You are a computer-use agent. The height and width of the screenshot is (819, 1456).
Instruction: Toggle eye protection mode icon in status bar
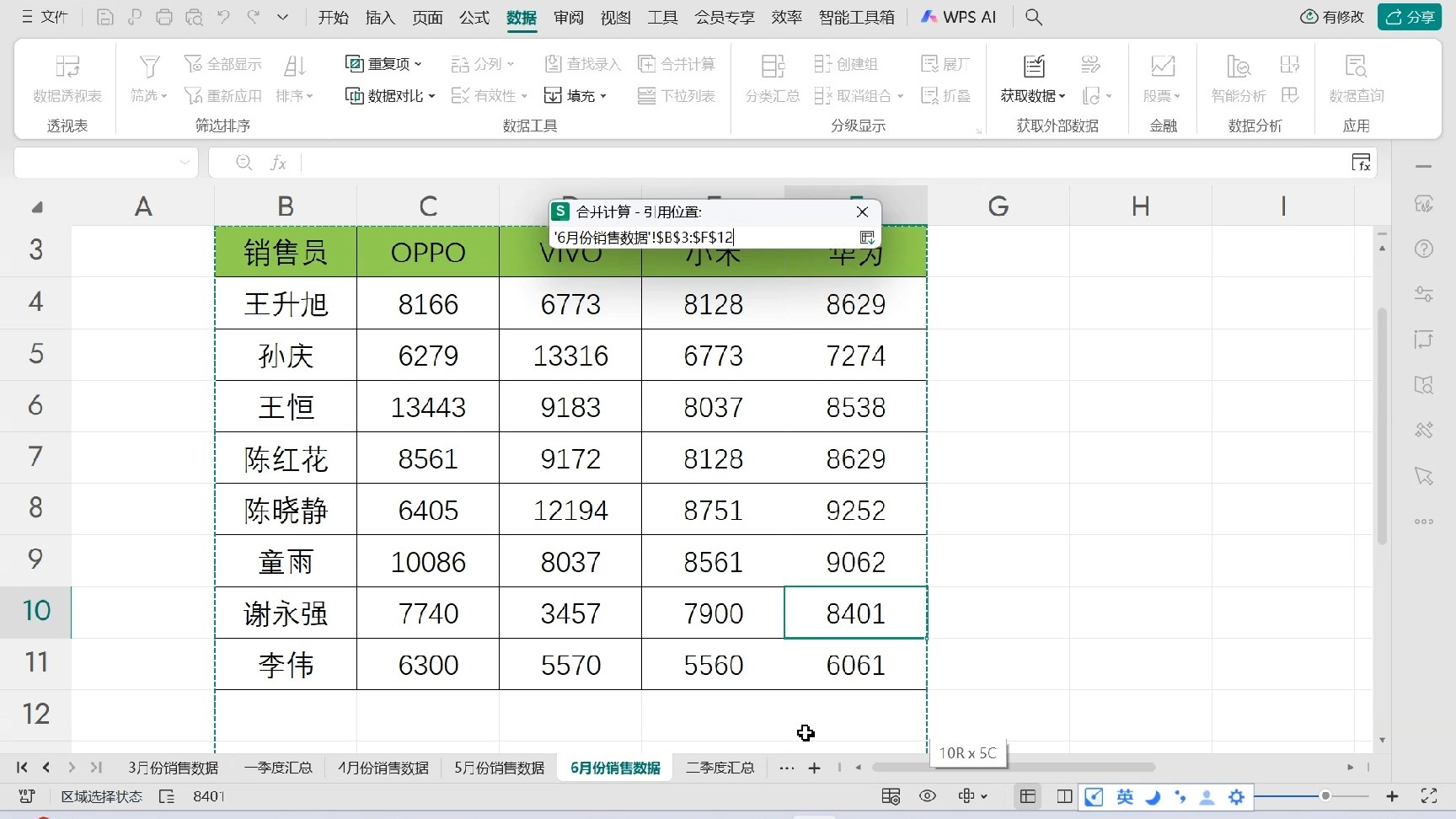(x=928, y=796)
